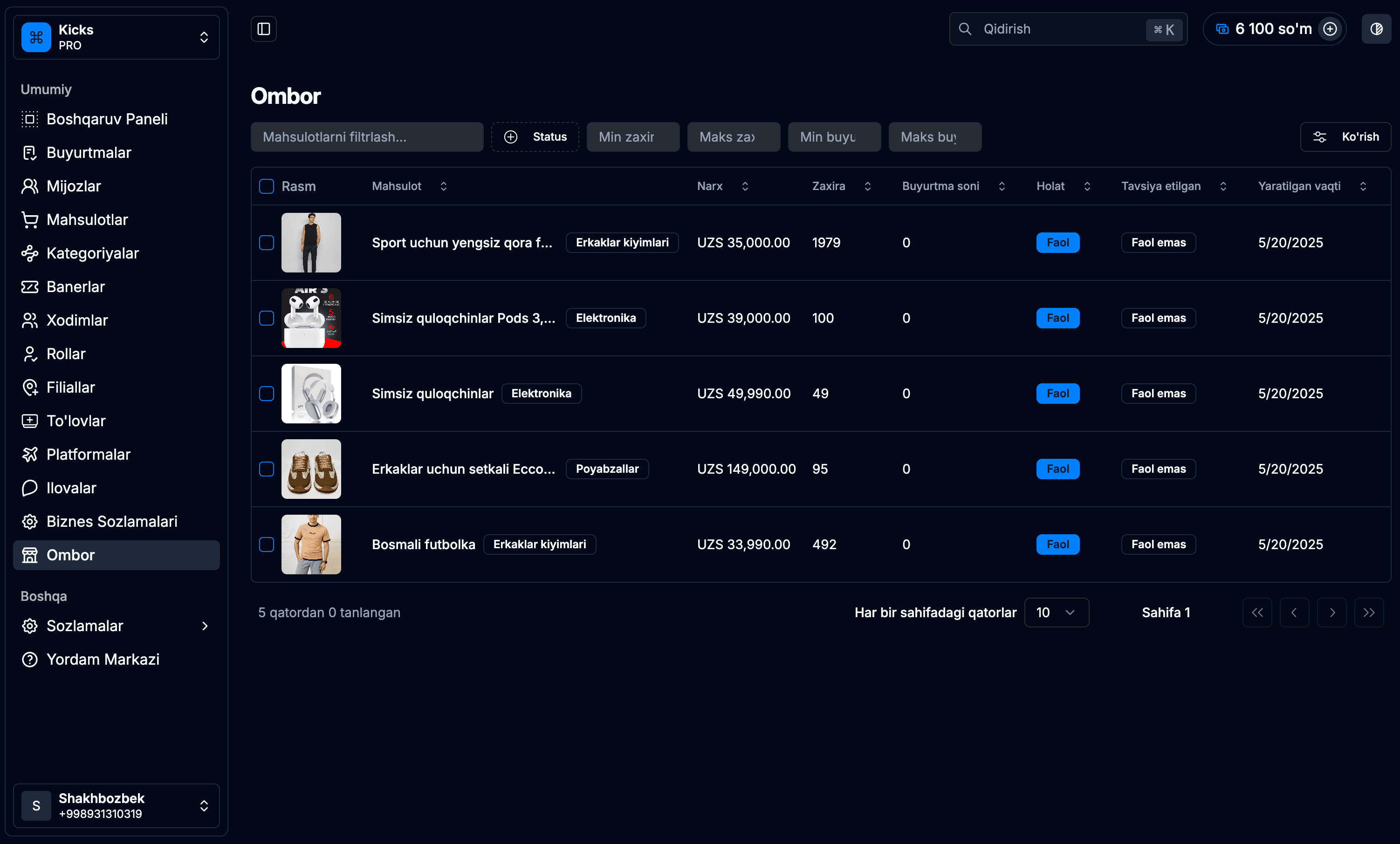This screenshot has width=1400, height=844.
Task: Expand the Kicks PRO workspace switcher
Action: pos(204,37)
